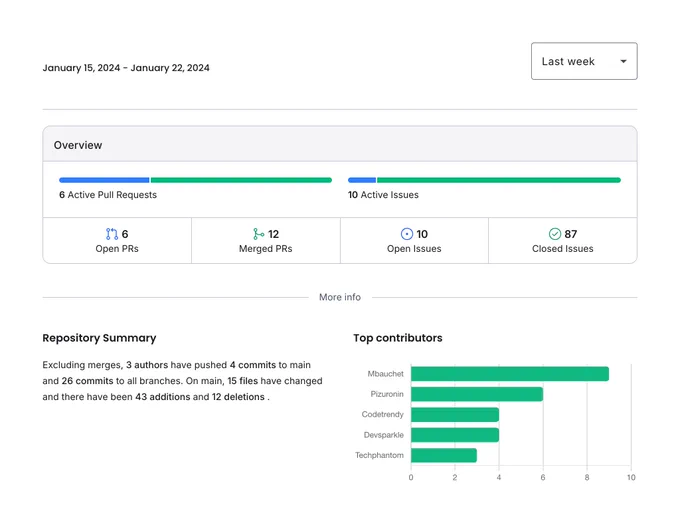Click the Techphantom name label in chart

click(379, 455)
